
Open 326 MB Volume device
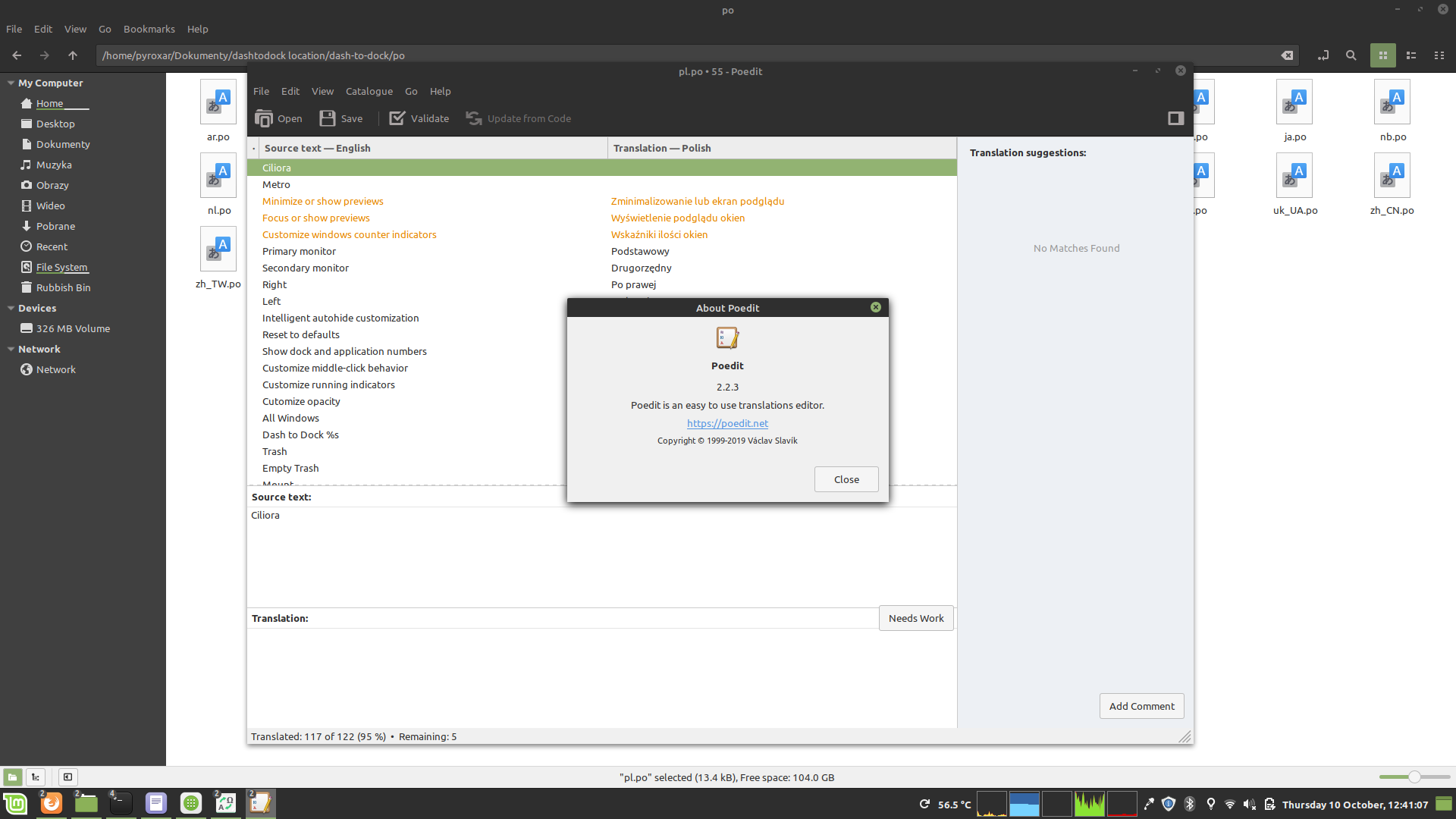[x=73, y=328]
